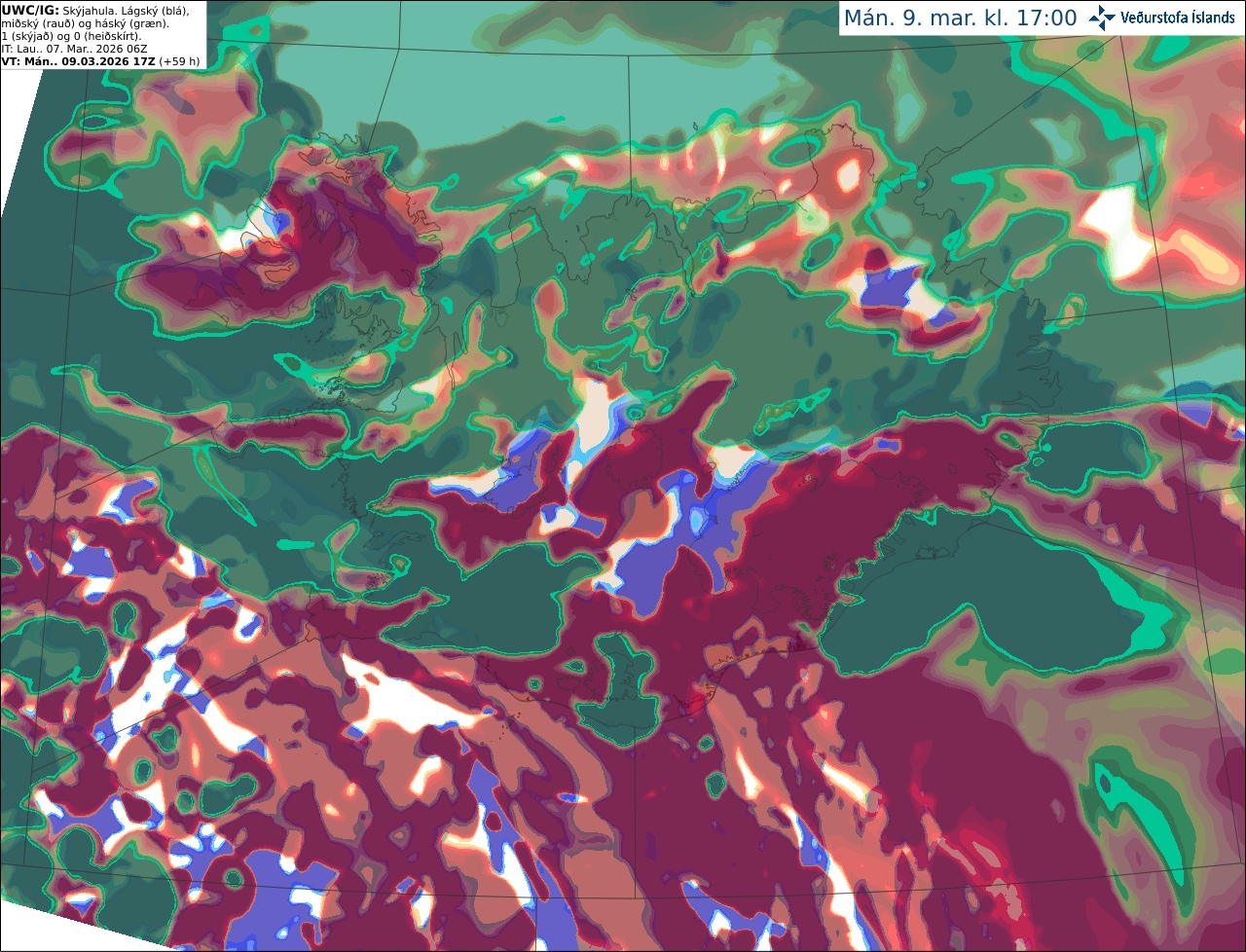Click the "Skýjahula. Lágský (blá)," legend line
Viewport: 1246px width, 952px height.
[x=126, y=12]
